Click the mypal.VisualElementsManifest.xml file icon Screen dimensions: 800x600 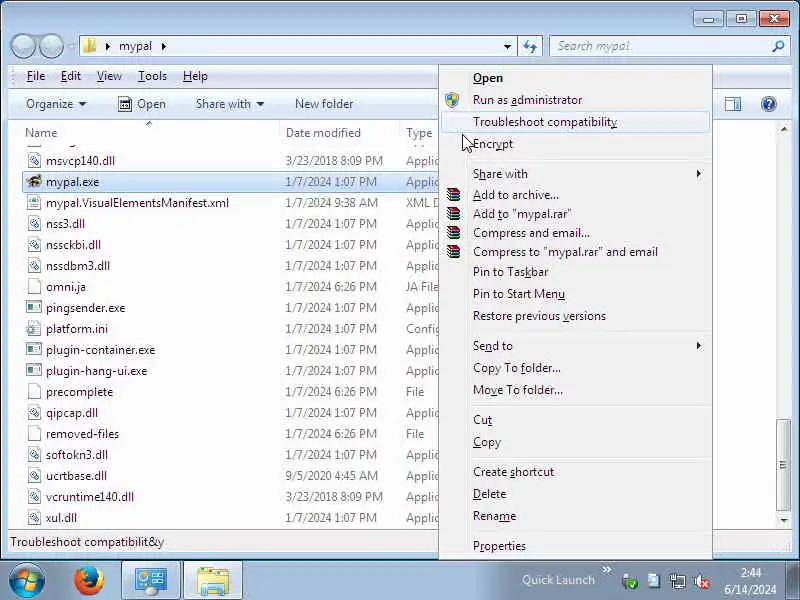tap(34, 203)
